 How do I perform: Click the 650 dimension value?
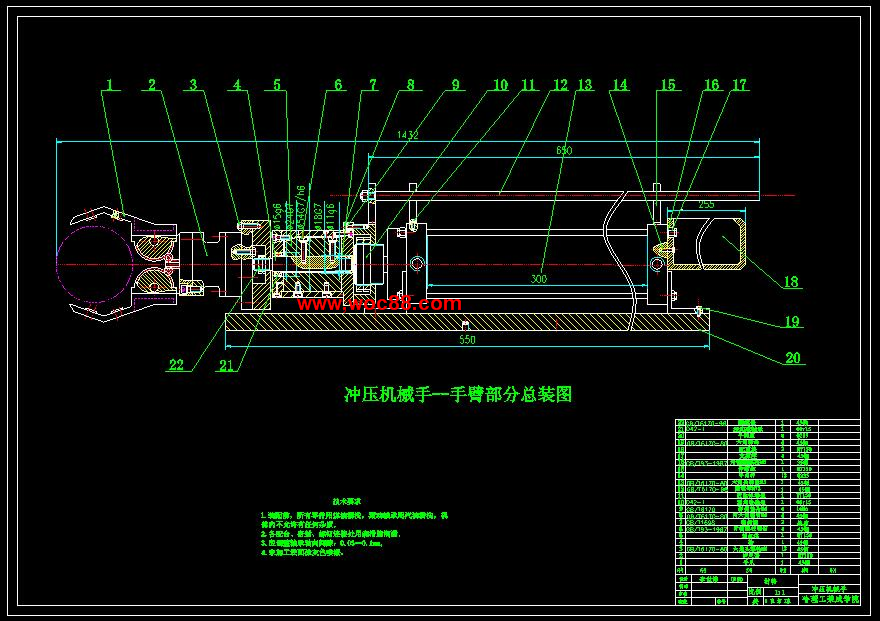pyautogui.click(x=564, y=150)
